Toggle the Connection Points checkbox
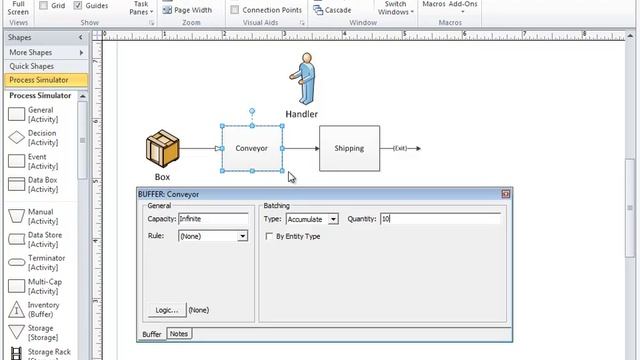The height and width of the screenshot is (360, 640). click(x=235, y=10)
